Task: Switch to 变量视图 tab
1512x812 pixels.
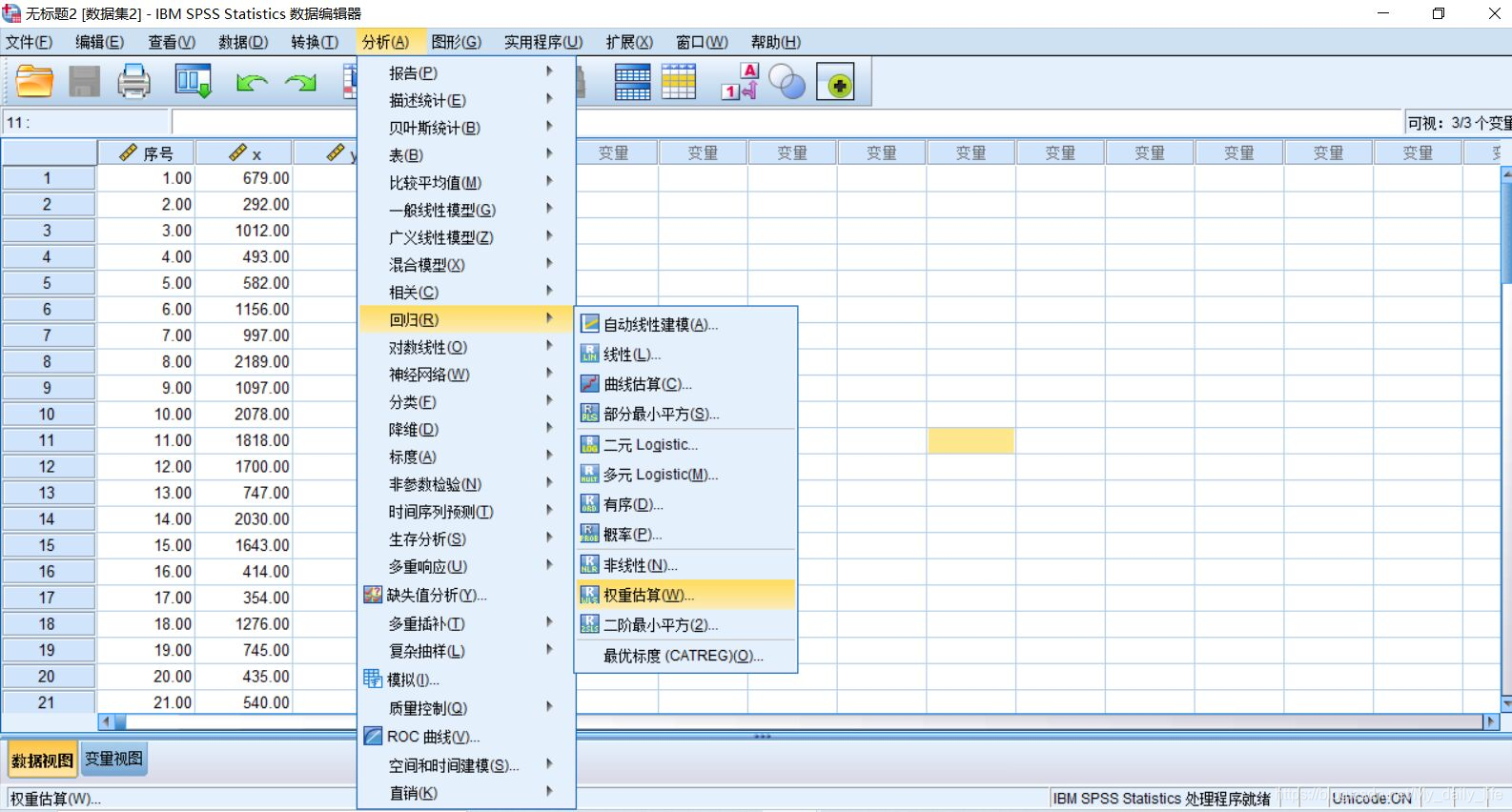Action: coord(114,759)
